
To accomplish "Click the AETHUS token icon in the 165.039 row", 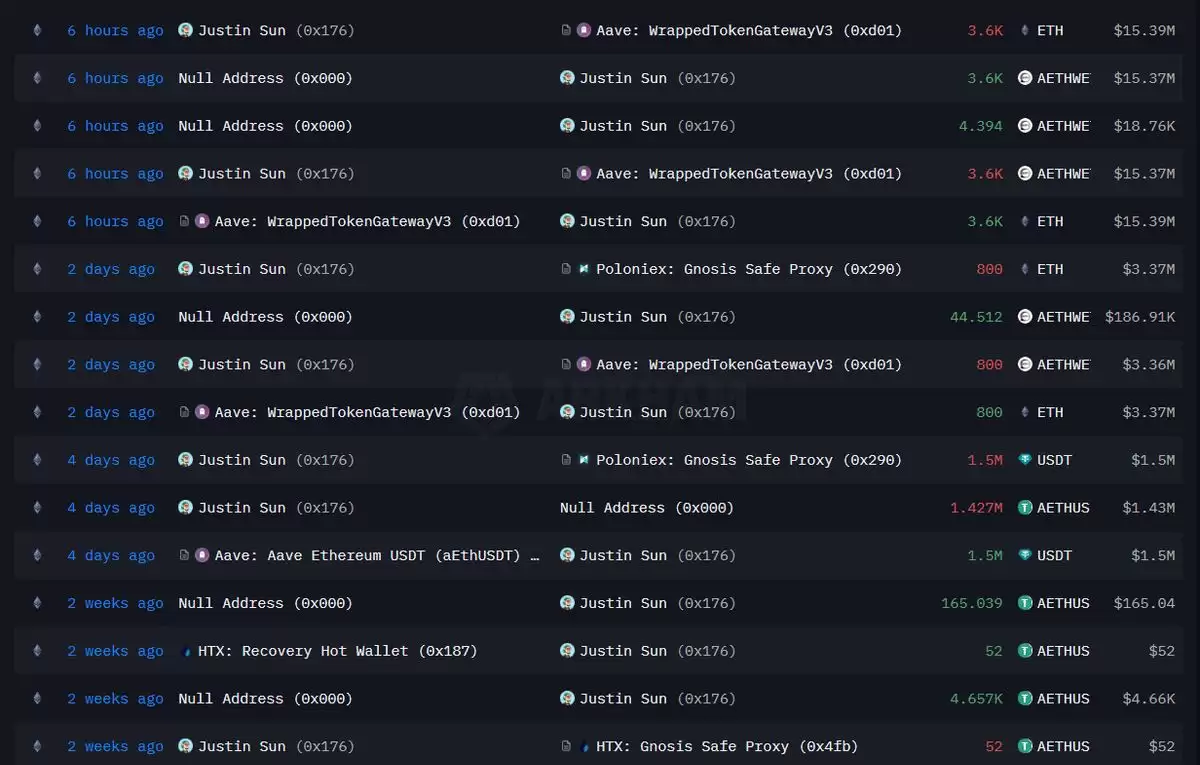I will [1025, 603].
